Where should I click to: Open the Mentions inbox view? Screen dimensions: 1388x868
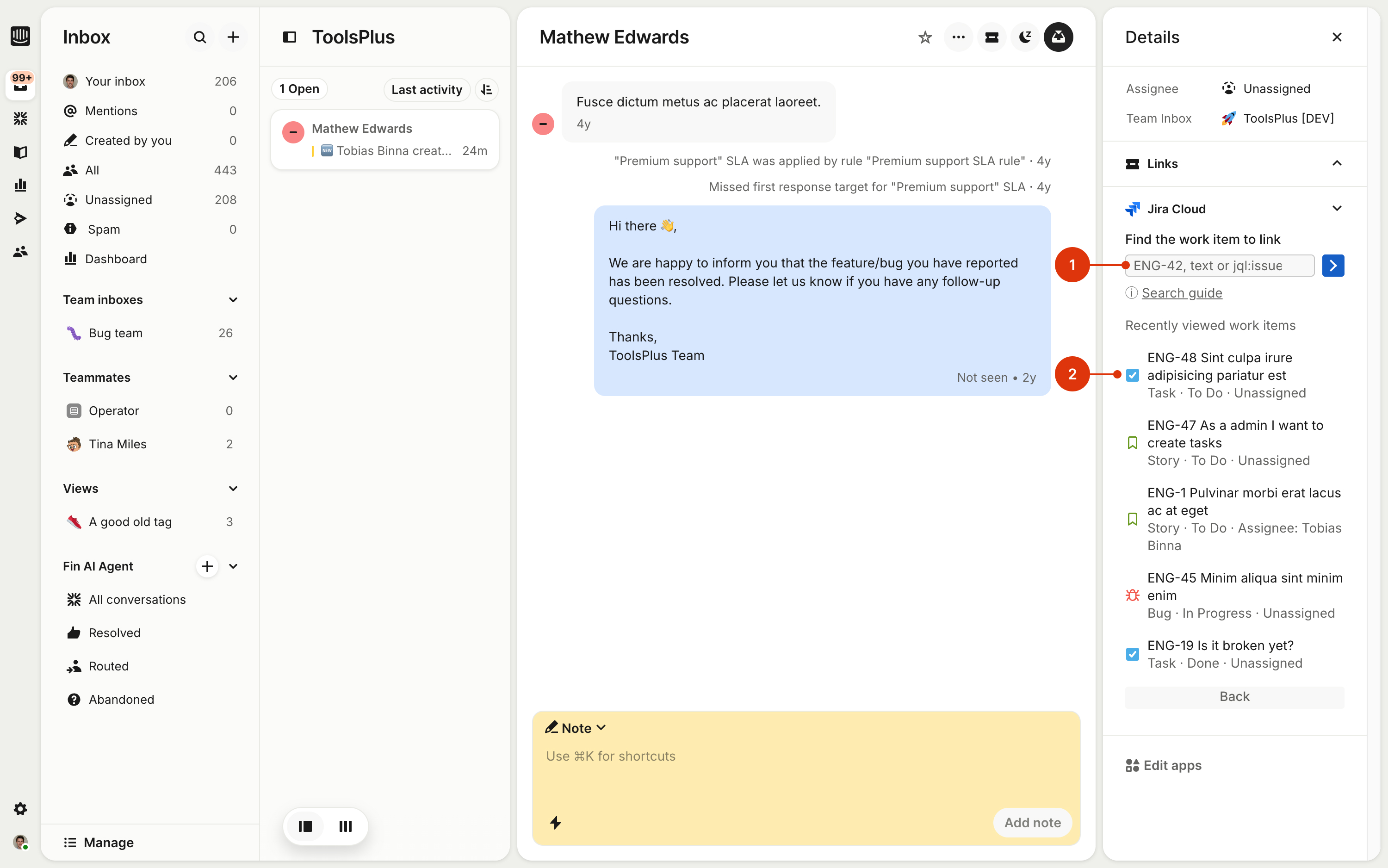111,111
